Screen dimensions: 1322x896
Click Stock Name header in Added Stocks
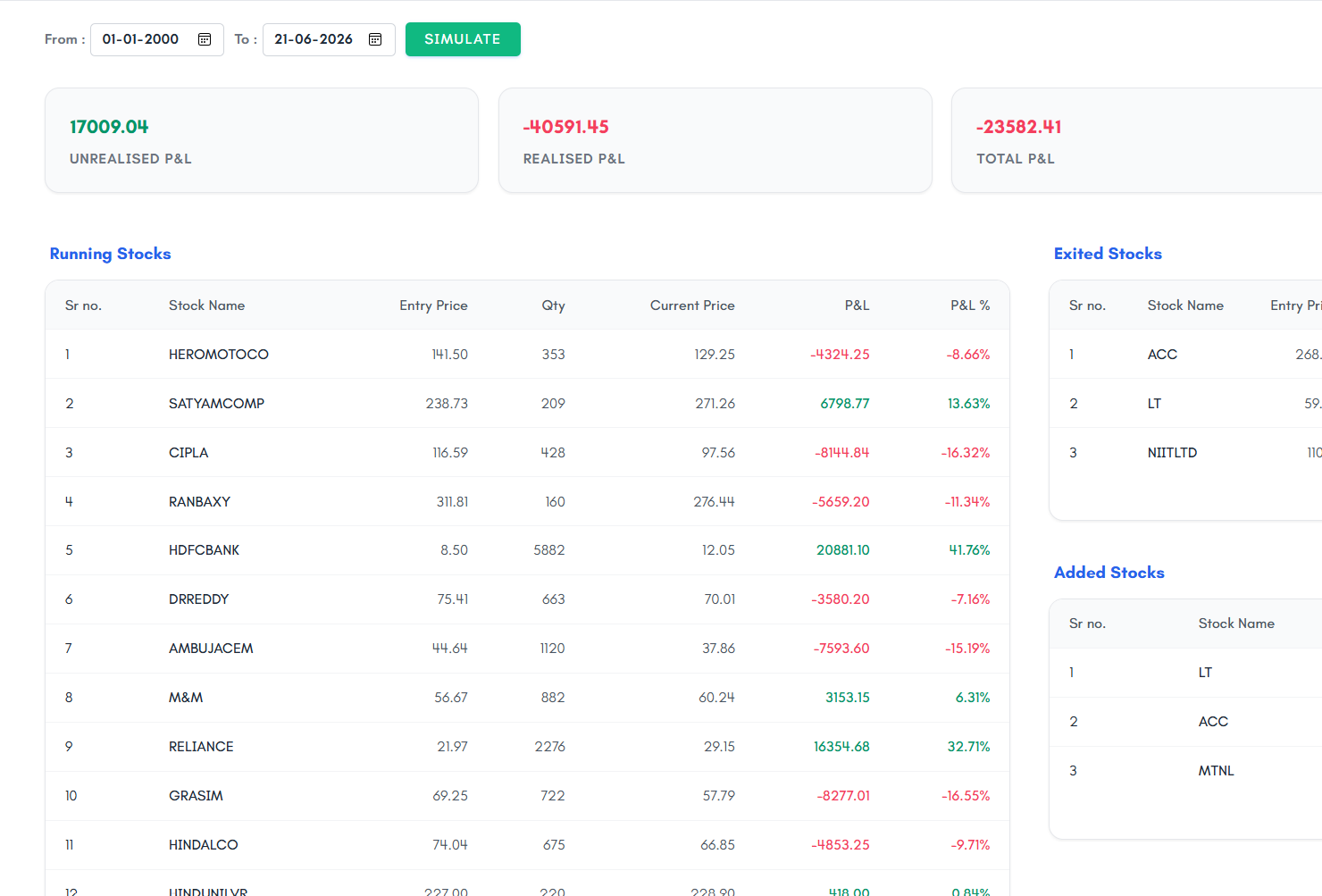tap(1236, 624)
